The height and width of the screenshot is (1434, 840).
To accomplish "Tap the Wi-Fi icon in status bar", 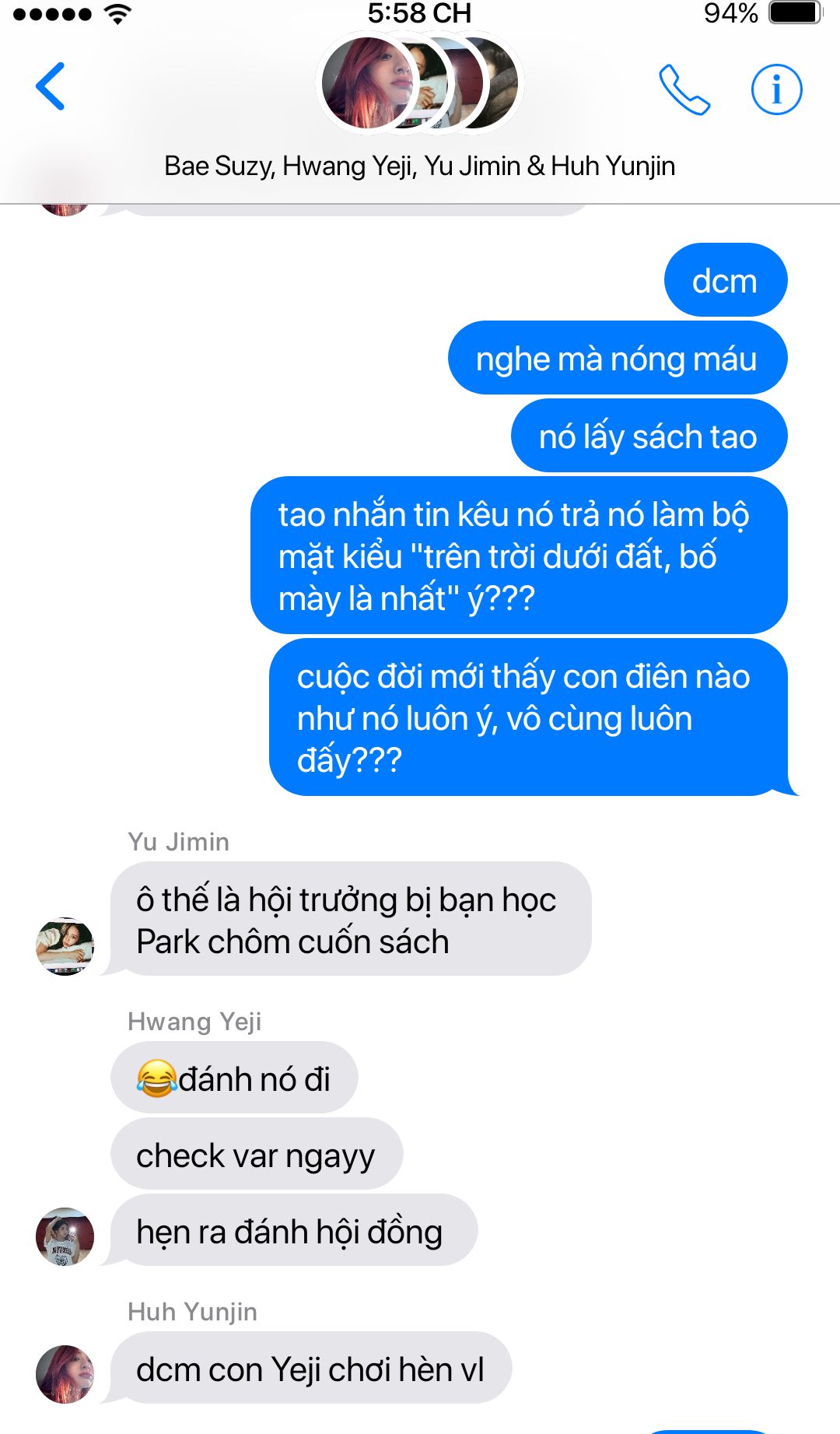I will 117,13.
